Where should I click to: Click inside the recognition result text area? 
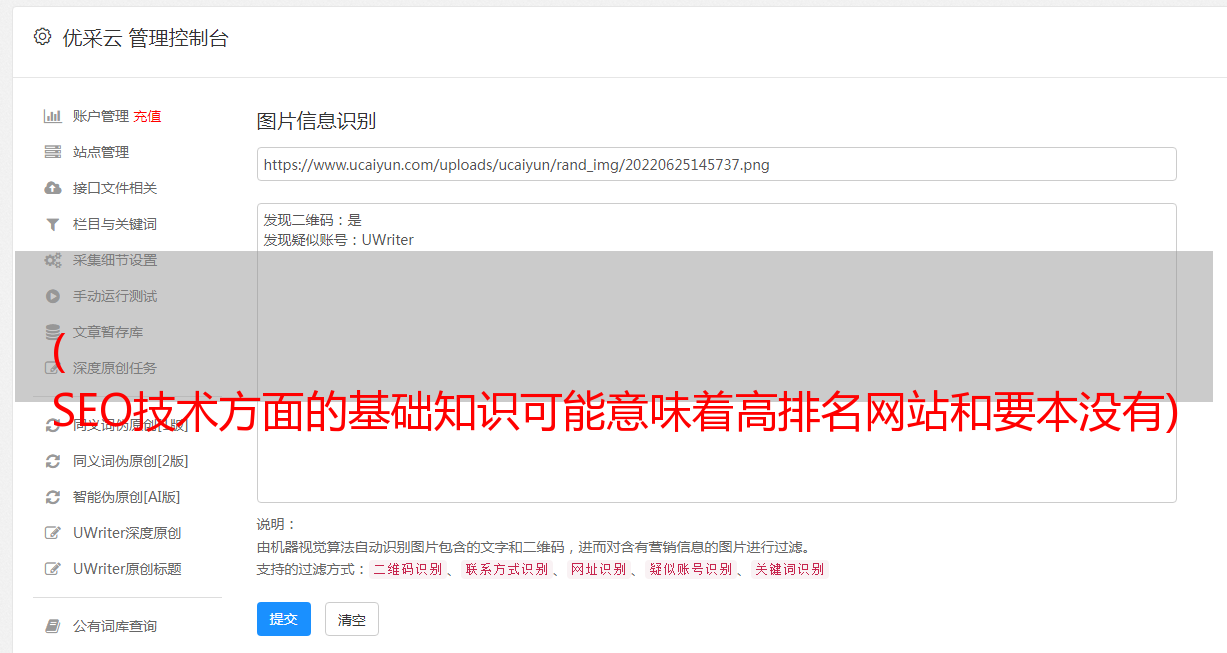(716, 353)
